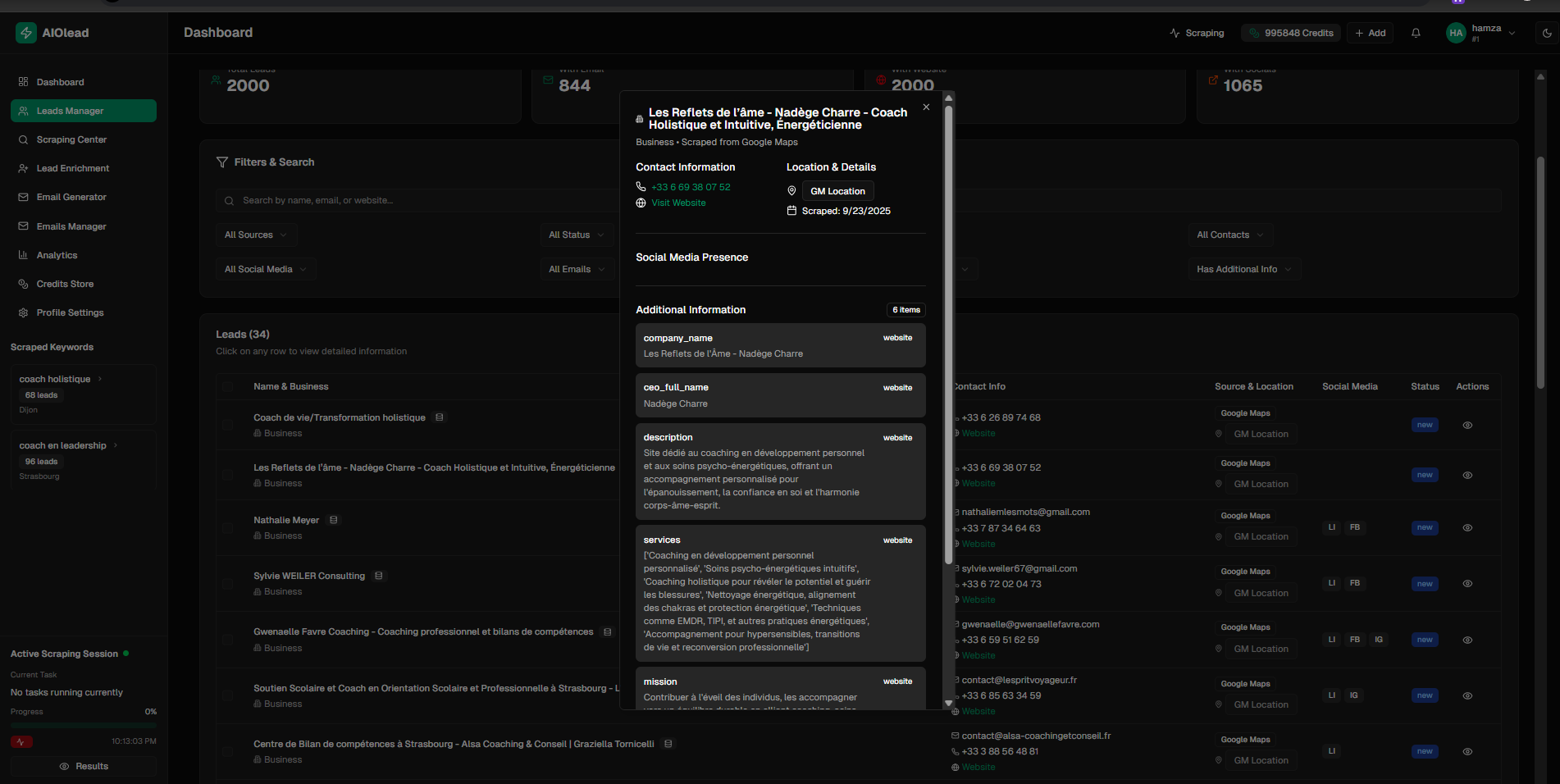Click Visit Website in the lead detail popup
Image resolution: width=1560 pixels, height=784 pixels.
click(678, 203)
